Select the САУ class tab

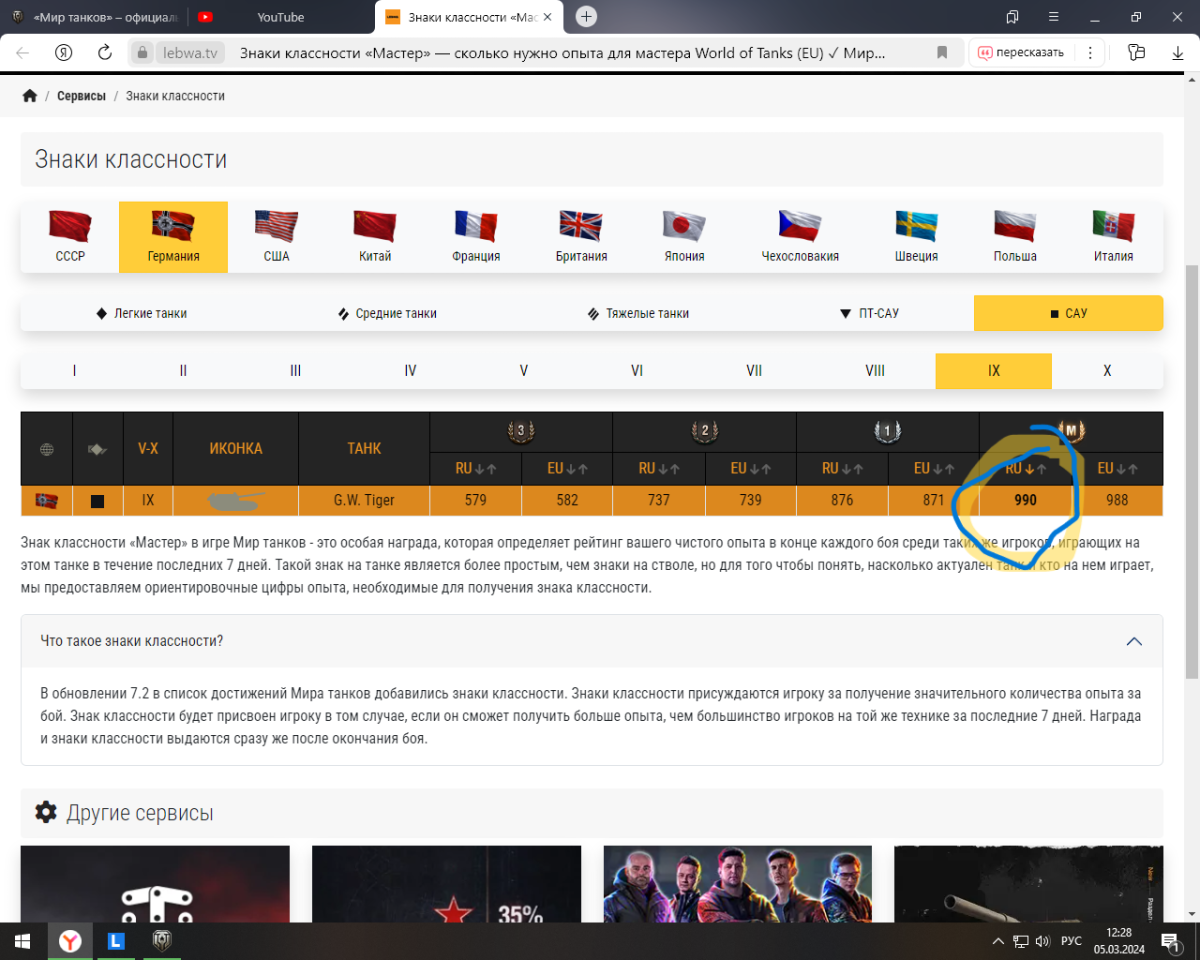click(1068, 313)
